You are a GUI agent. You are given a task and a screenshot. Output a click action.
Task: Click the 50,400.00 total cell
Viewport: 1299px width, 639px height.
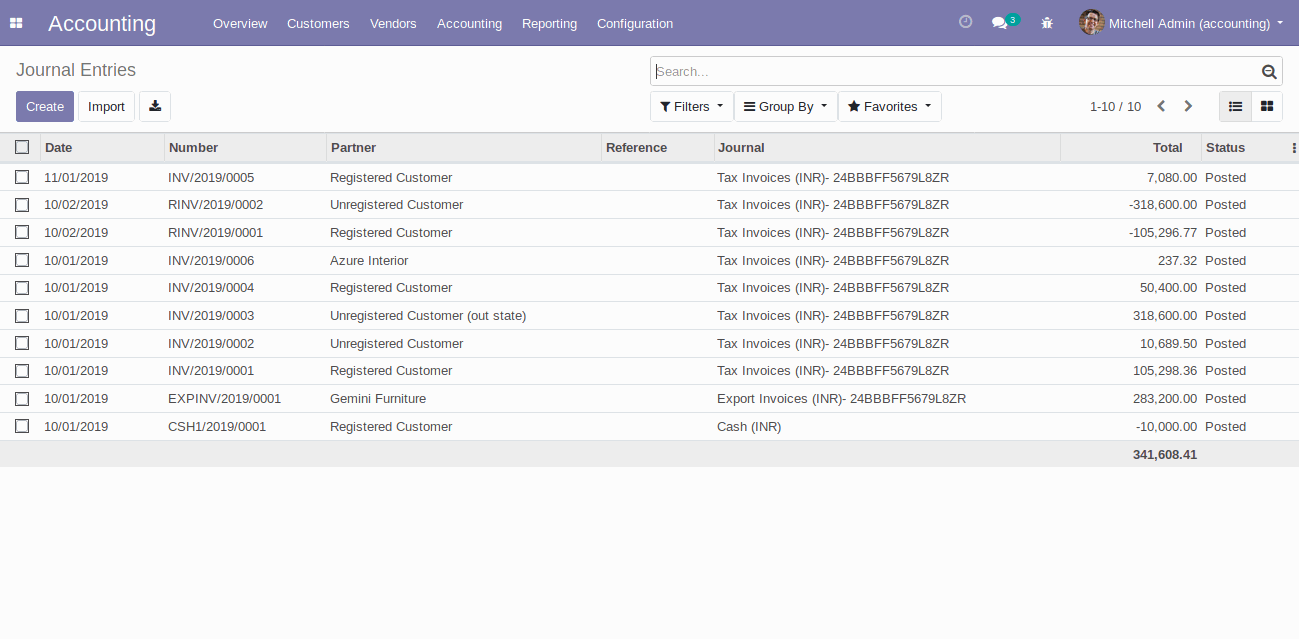[1168, 288]
